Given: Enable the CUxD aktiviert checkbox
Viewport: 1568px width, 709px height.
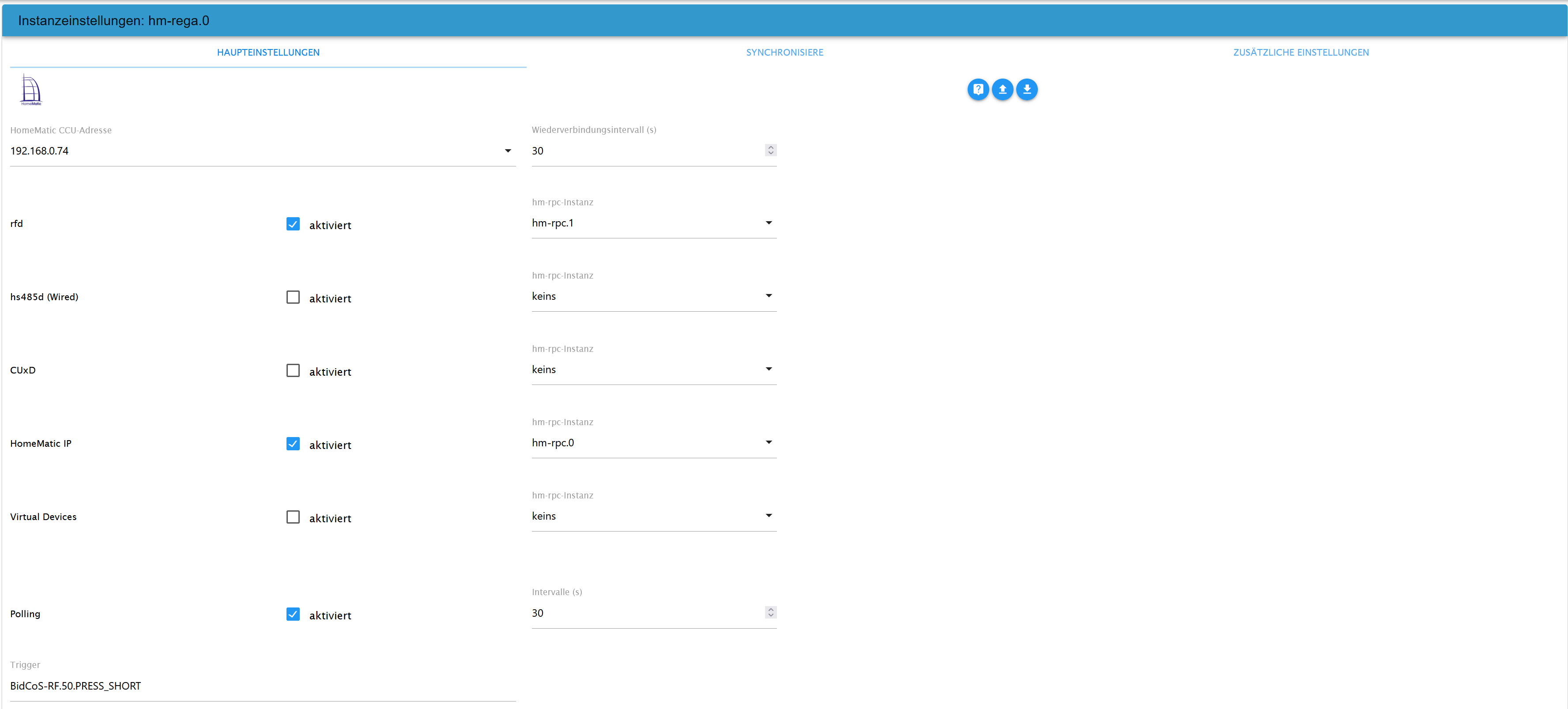Looking at the screenshot, I should coord(293,371).
